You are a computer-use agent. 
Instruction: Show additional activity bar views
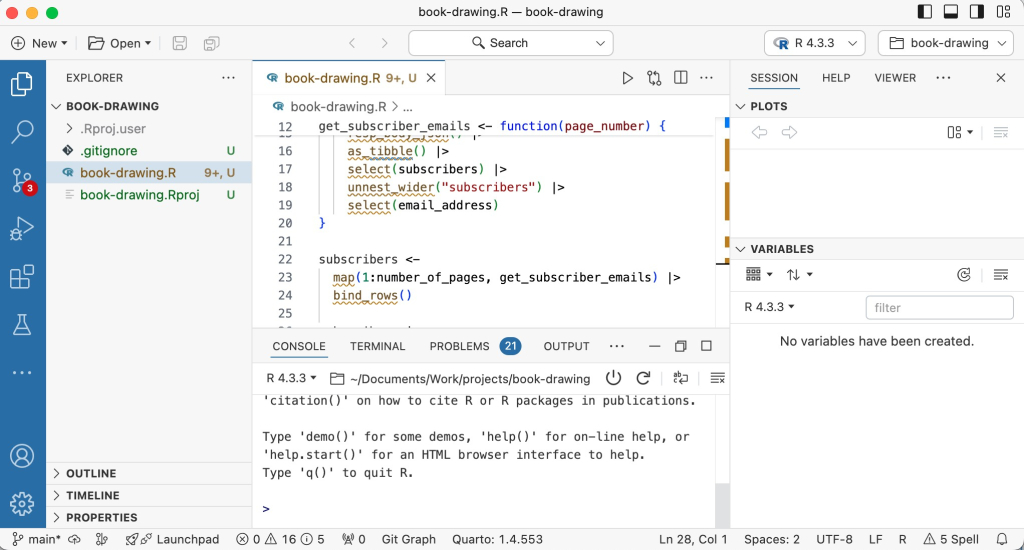point(22,372)
